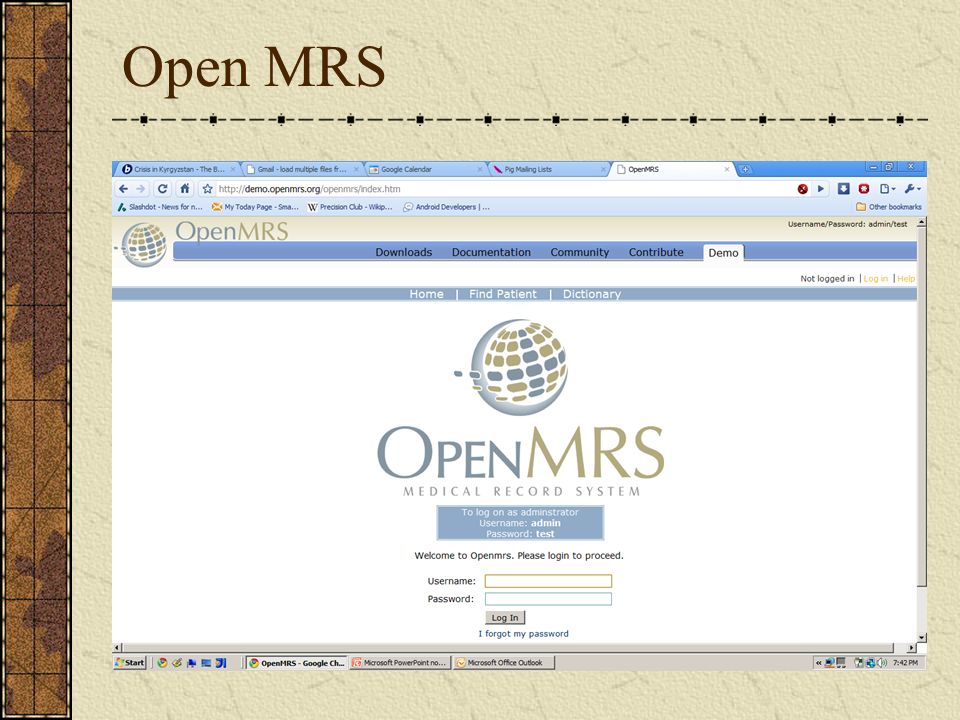Open Dictionary in the navigation bar

tap(591, 294)
